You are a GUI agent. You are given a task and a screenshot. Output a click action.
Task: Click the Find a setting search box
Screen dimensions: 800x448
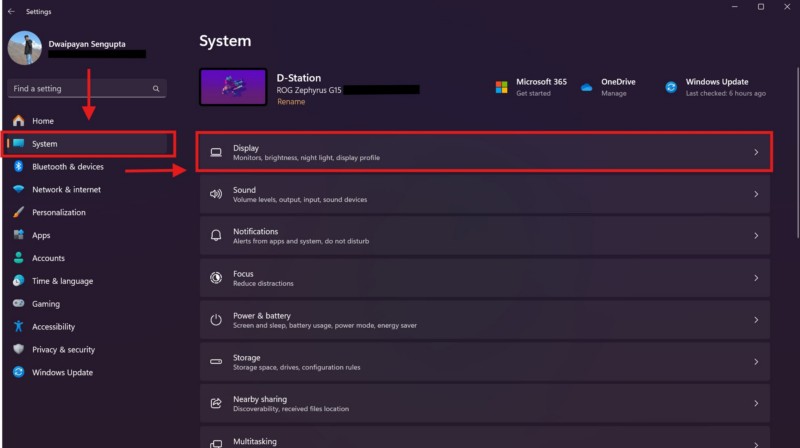[x=80, y=89]
